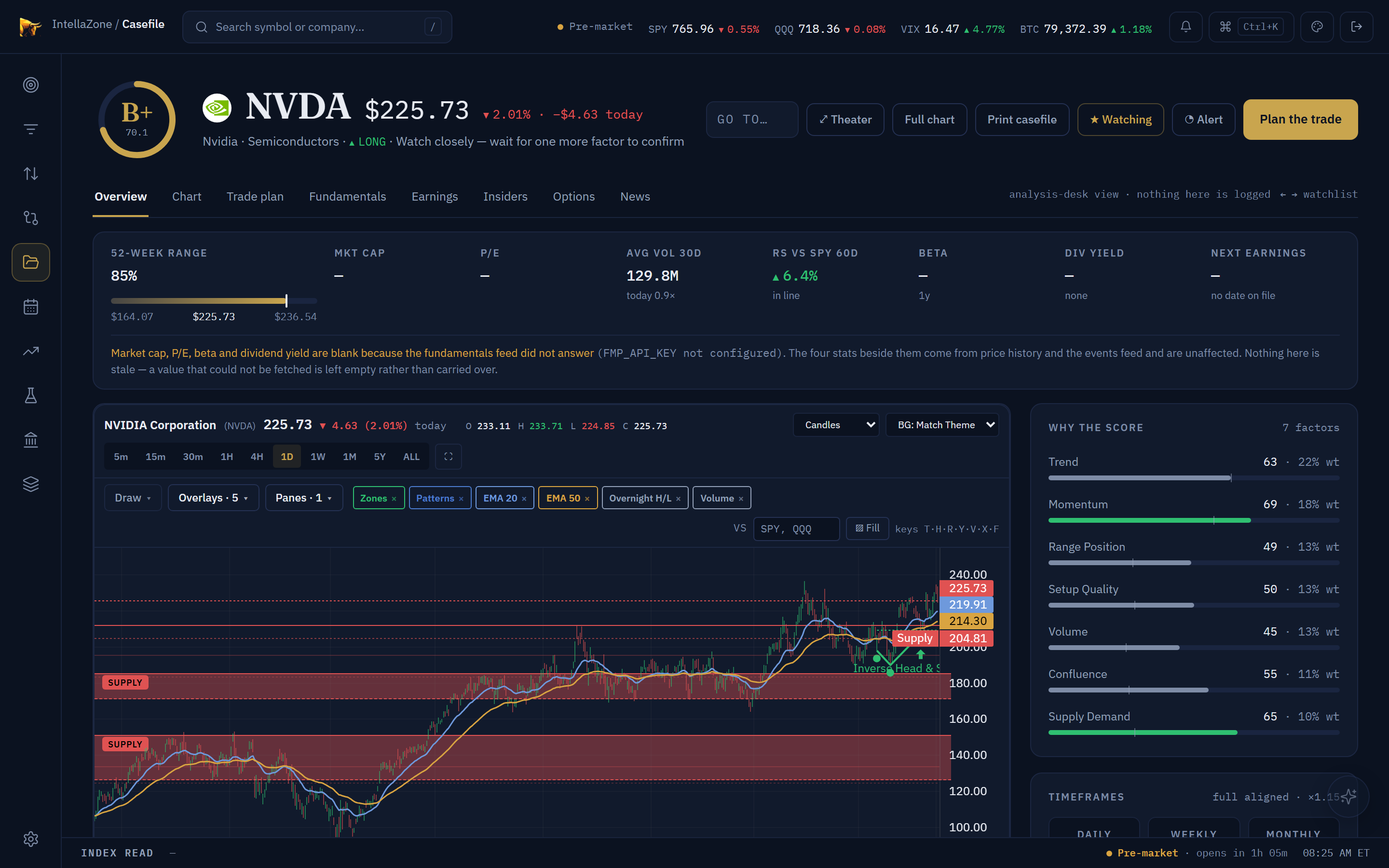
Task: Switch chart to 1M timeframe
Action: point(350,456)
